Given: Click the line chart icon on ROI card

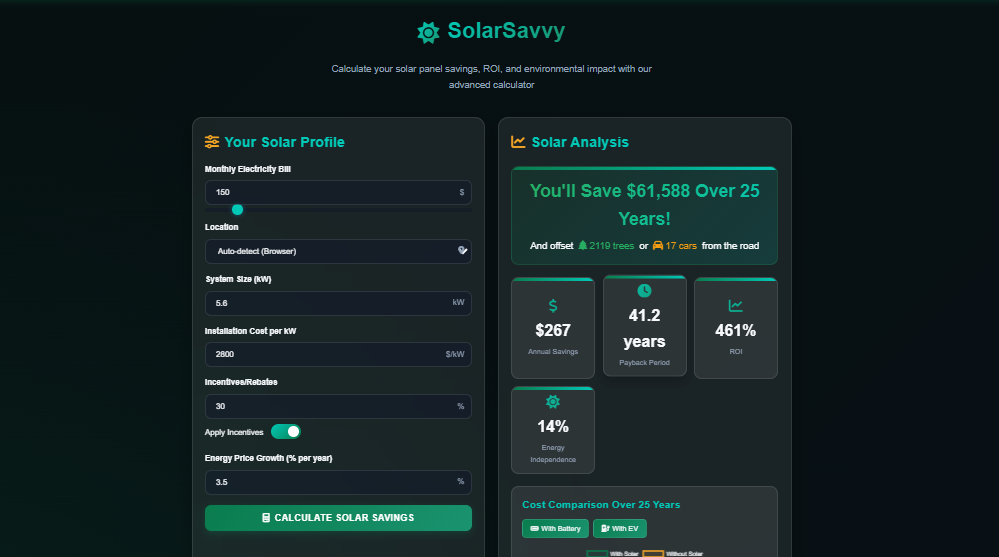Looking at the screenshot, I should point(736,306).
